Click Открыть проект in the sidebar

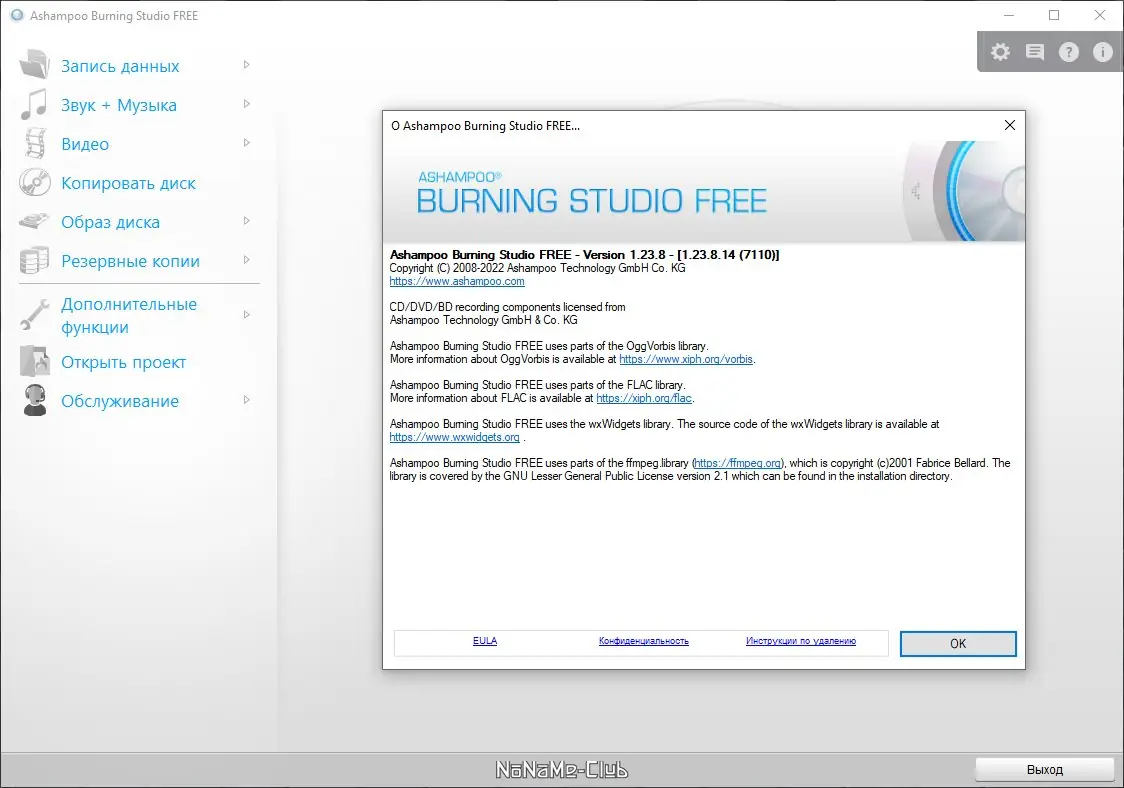click(123, 362)
